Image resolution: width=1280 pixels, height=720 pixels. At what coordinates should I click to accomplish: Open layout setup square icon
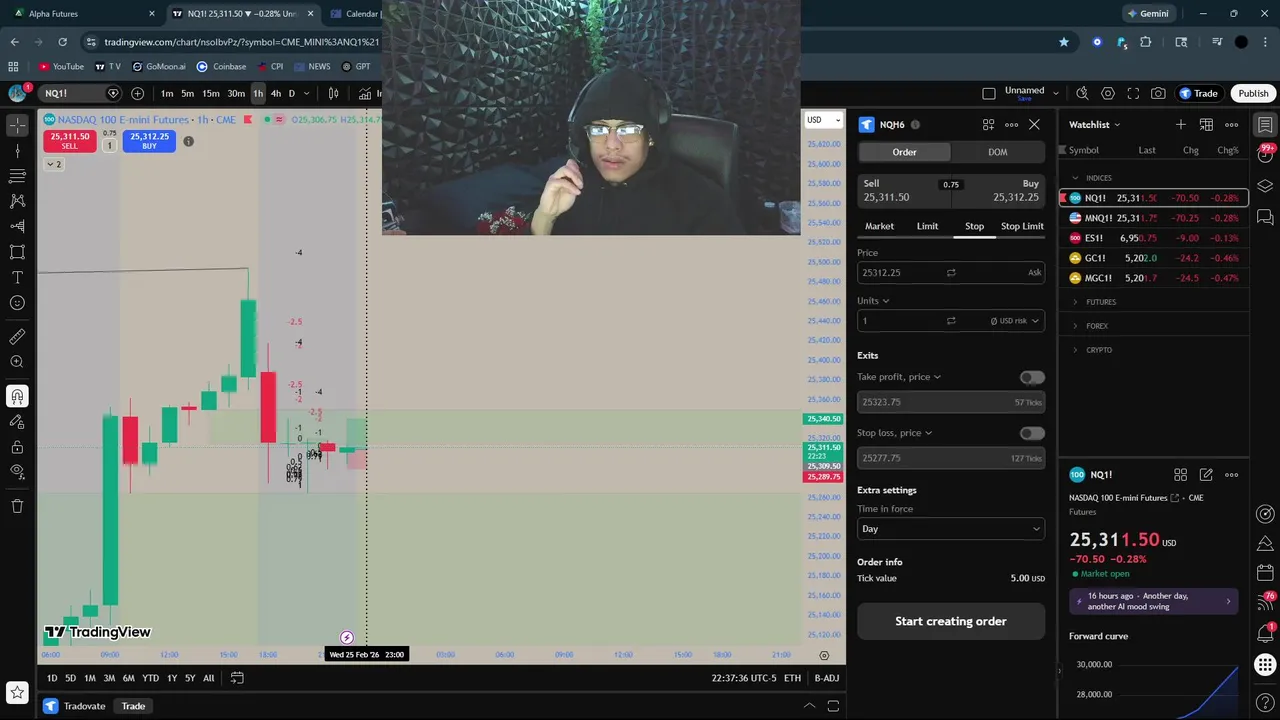(x=989, y=93)
